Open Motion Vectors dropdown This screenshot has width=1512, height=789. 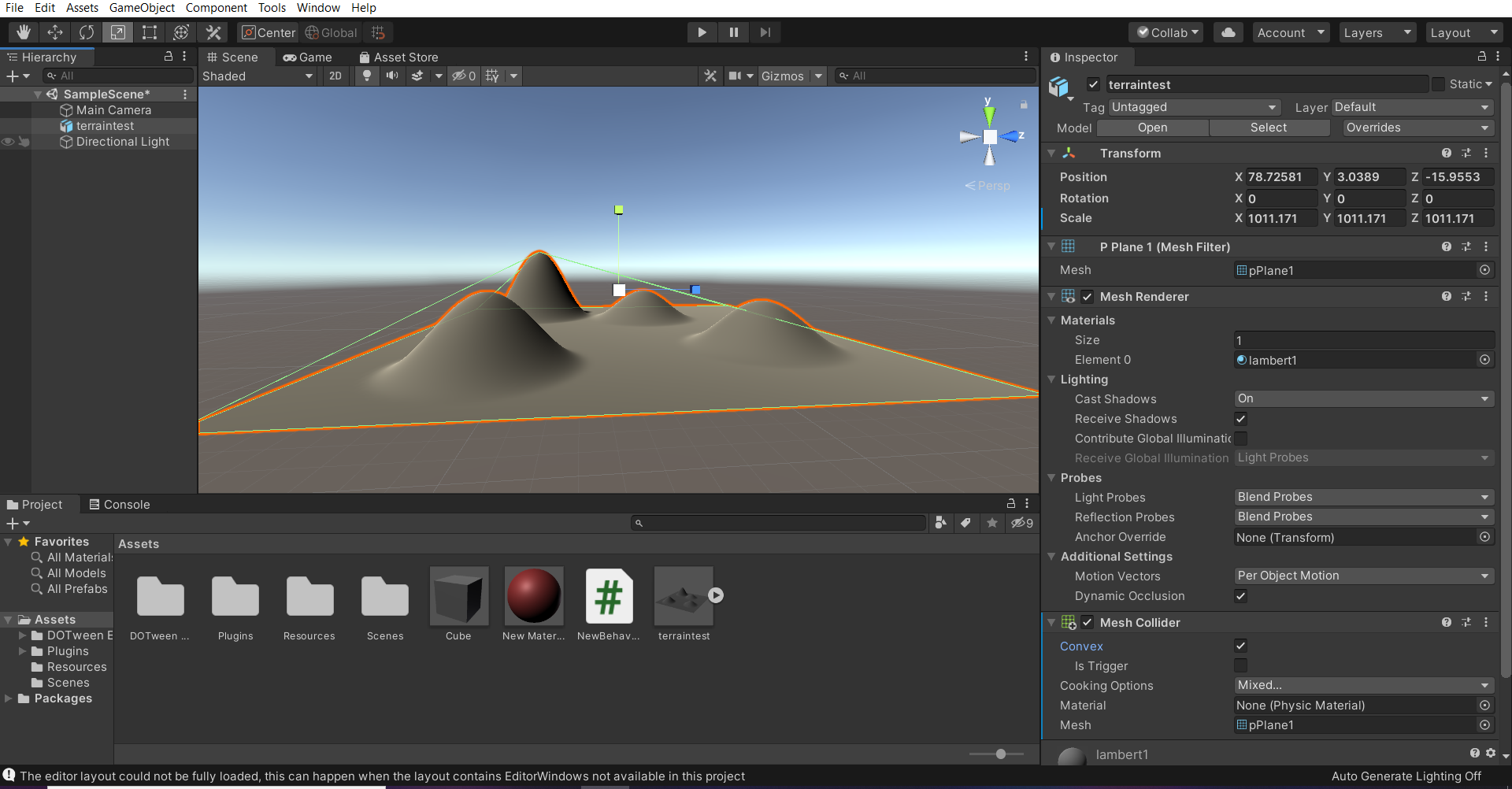(x=1363, y=576)
